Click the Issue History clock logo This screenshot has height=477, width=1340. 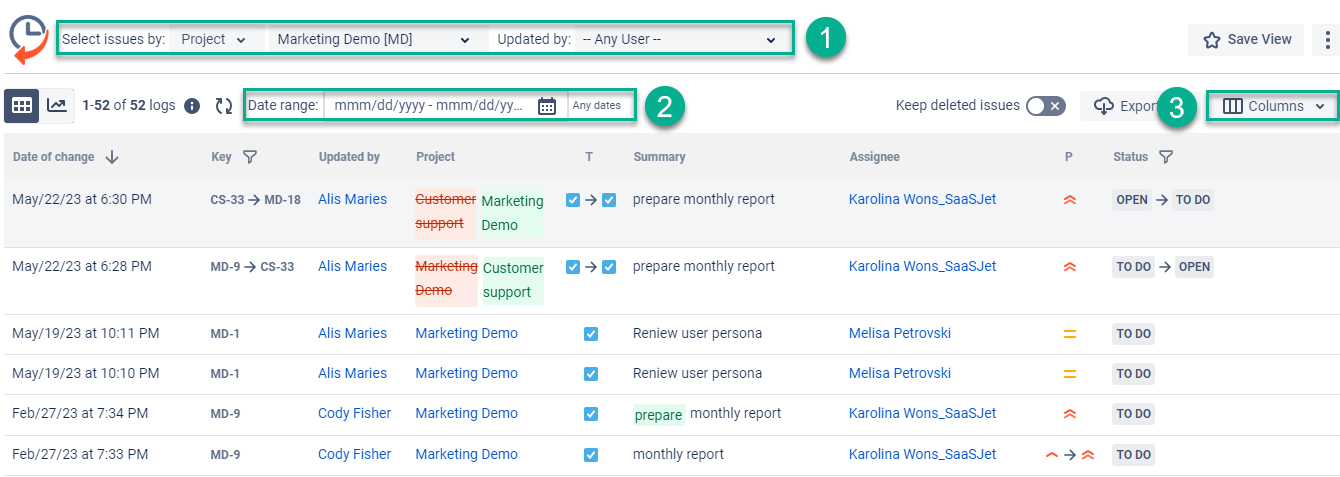(28, 39)
